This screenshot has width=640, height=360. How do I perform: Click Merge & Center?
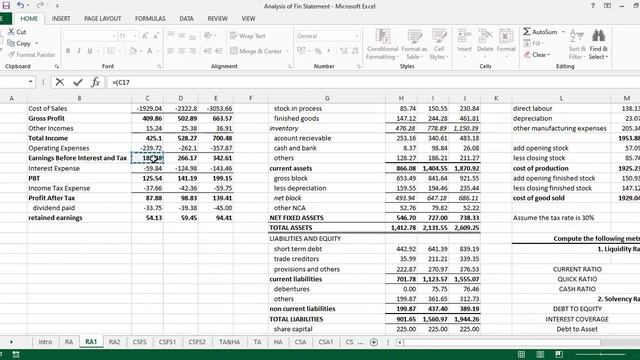click(256, 51)
